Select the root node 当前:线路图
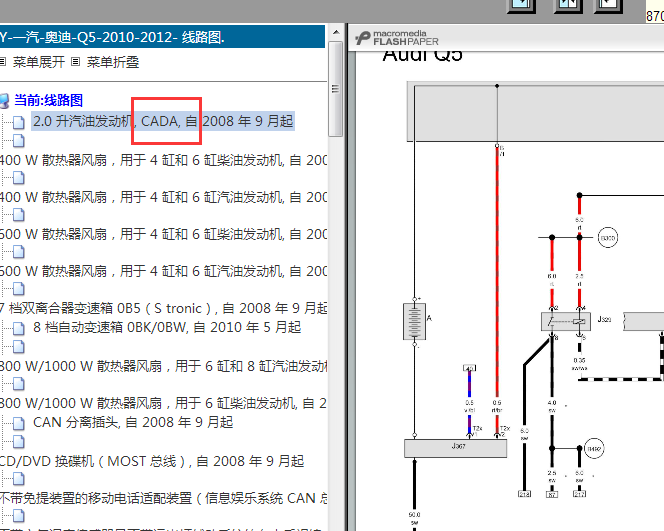The width and height of the screenshot is (664, 531). pyautogui.click(x=48, y=100)
